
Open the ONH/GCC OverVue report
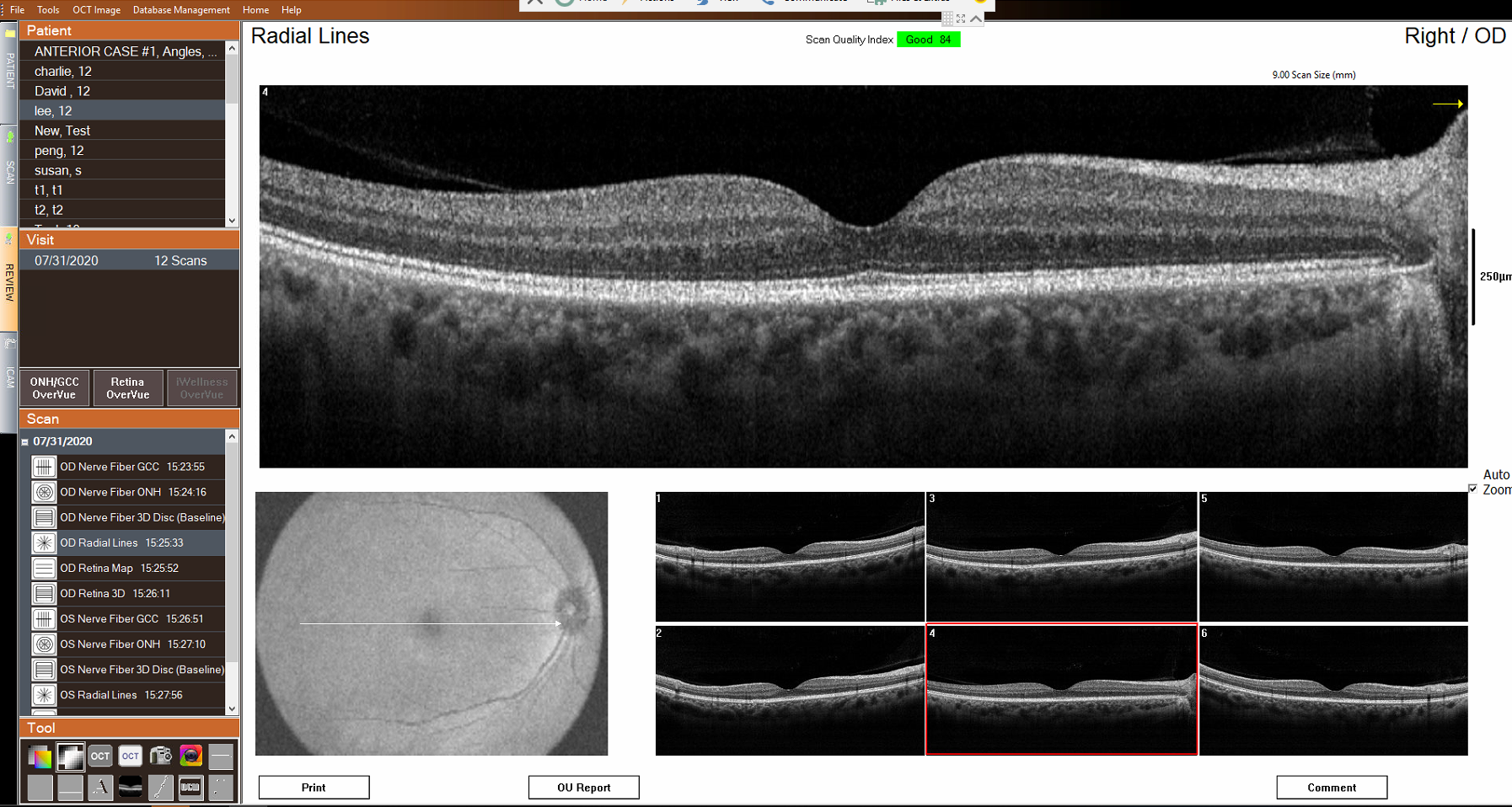[x=54, y=388]
